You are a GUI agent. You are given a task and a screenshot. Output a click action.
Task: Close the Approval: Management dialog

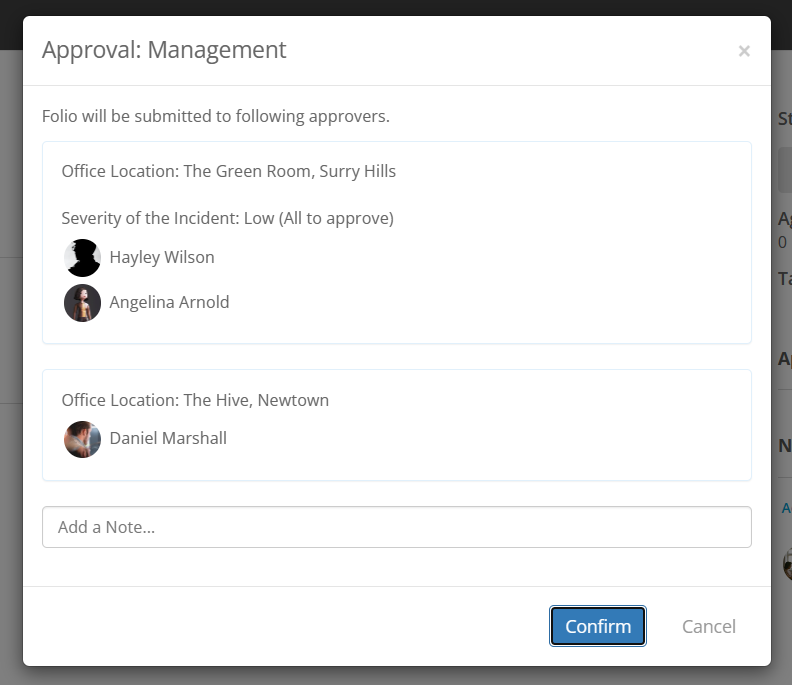(x=744, y=51)
